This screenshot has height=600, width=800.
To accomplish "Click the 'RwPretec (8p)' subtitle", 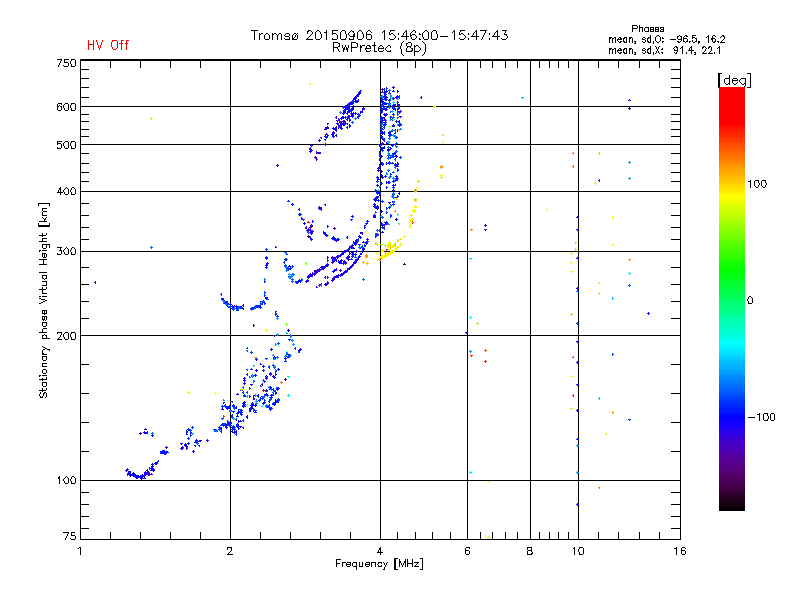I will [x=379, y=48].
